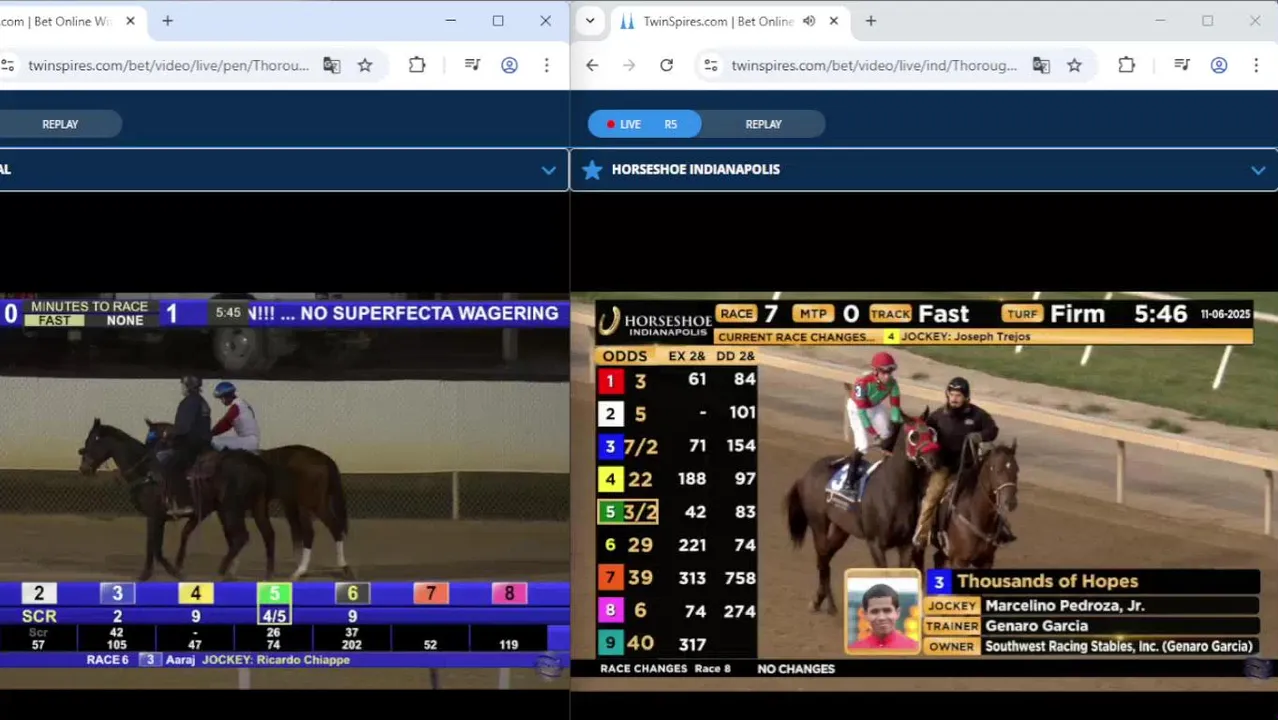The width and height of the screenshot is (1278, 720).
Task: Click odds 7/2 for horse 3
Action: pos(640,446)
